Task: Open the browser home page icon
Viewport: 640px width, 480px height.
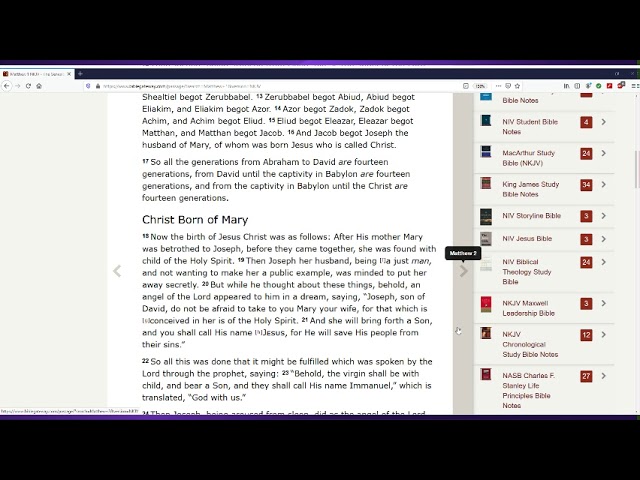Action: [x=39, y=86]
